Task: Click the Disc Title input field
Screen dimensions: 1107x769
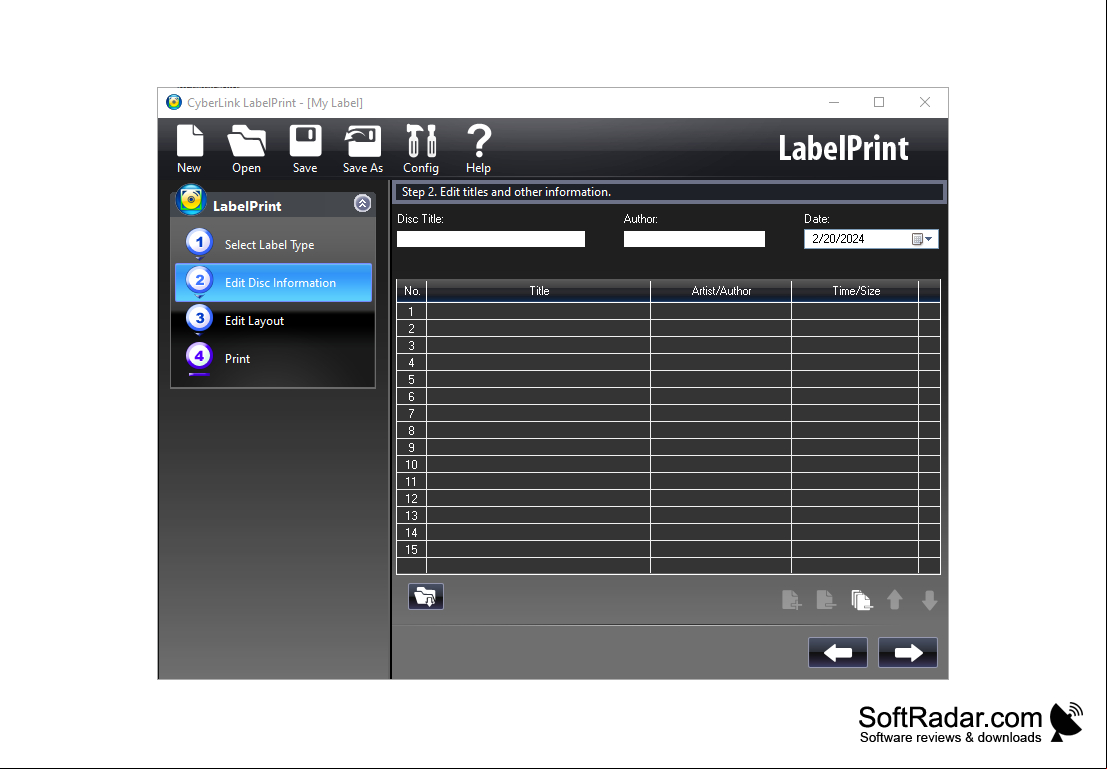Action: tap(491, 239)
